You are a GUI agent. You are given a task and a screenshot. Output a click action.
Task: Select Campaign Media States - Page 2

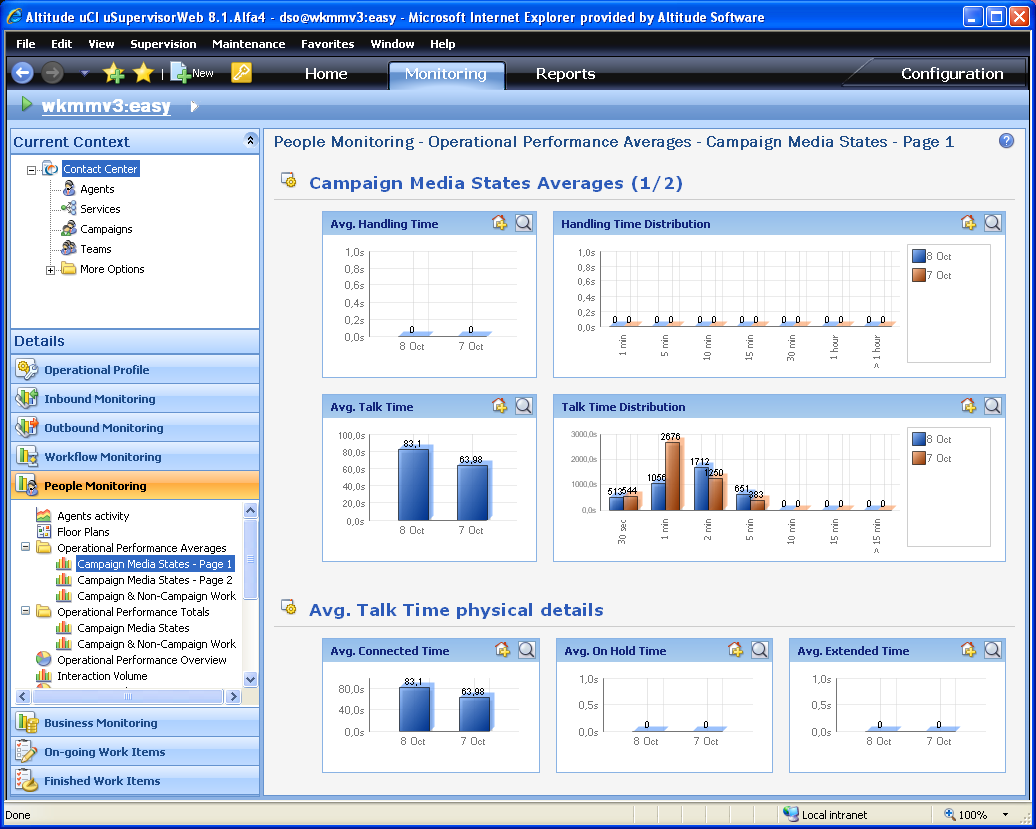point(154,580)
